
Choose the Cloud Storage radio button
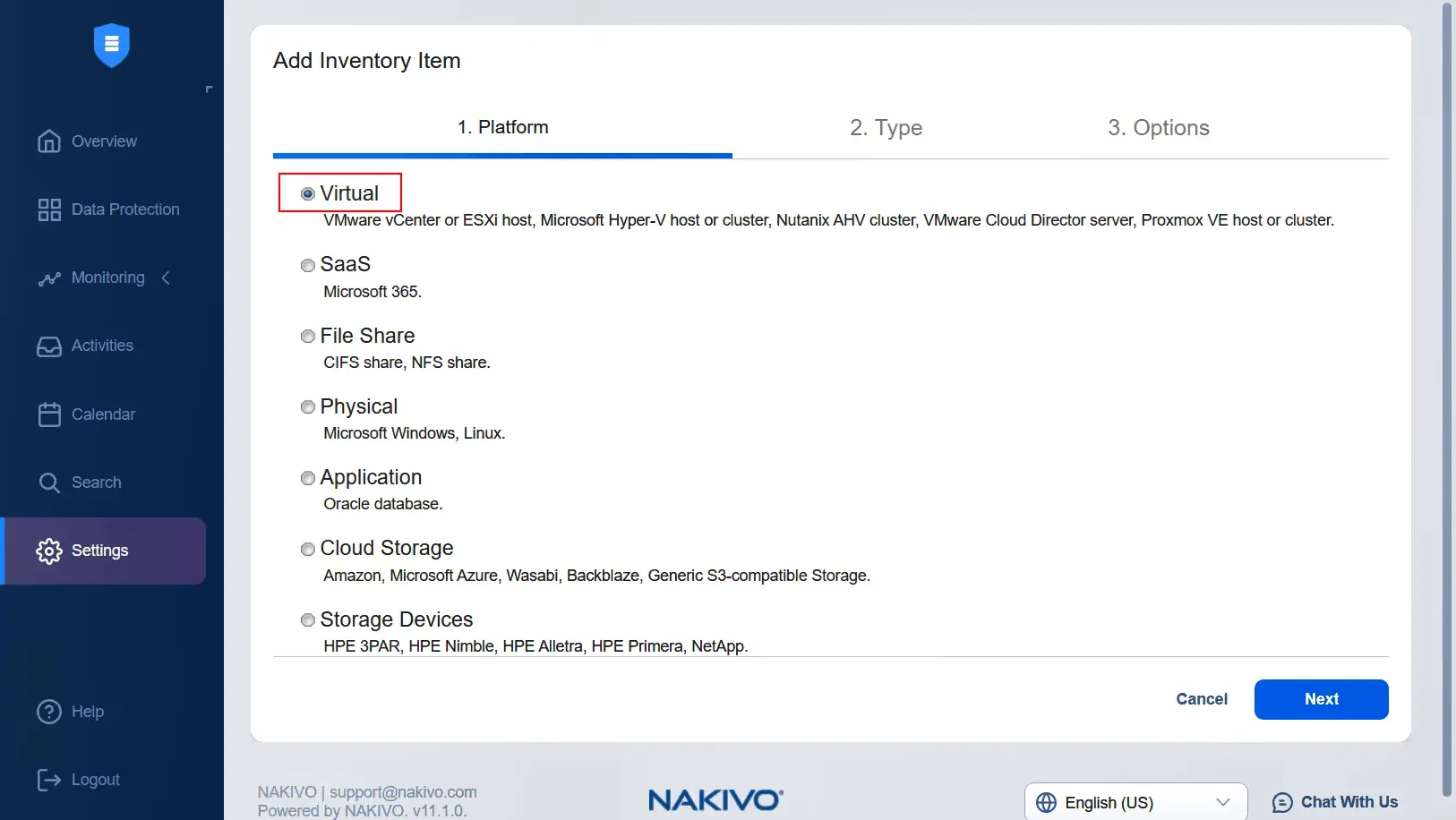coord(308,549)
